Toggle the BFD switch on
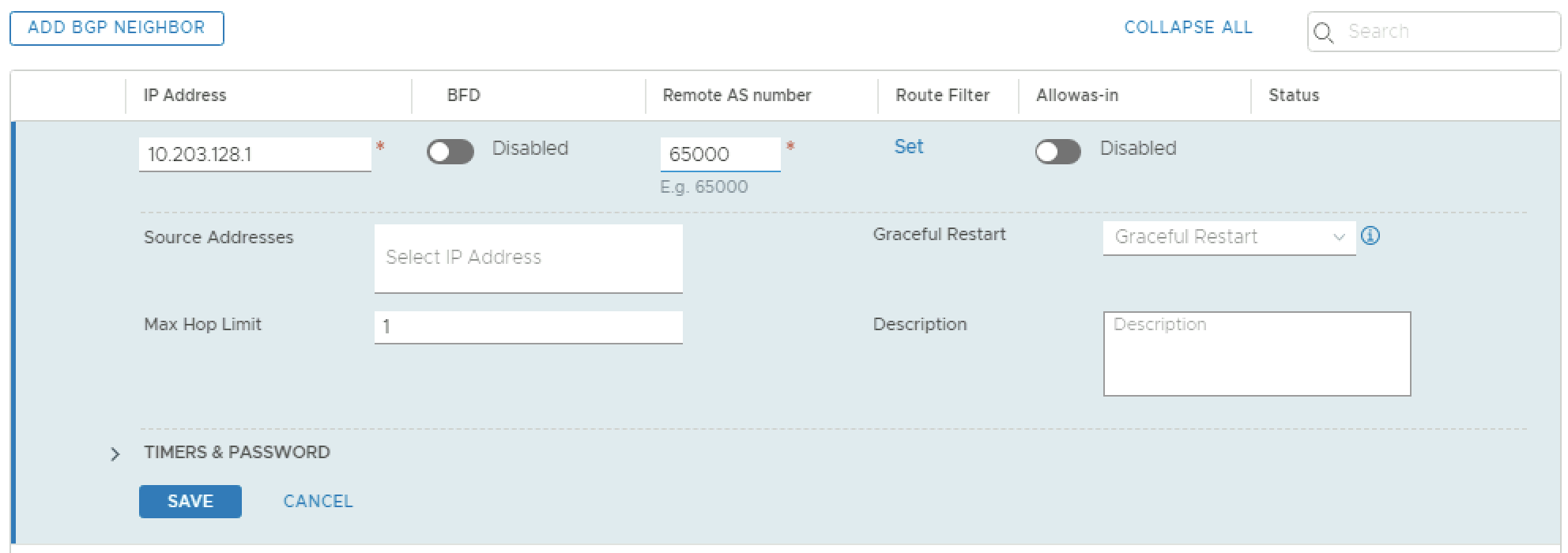 tap(450, 152)
